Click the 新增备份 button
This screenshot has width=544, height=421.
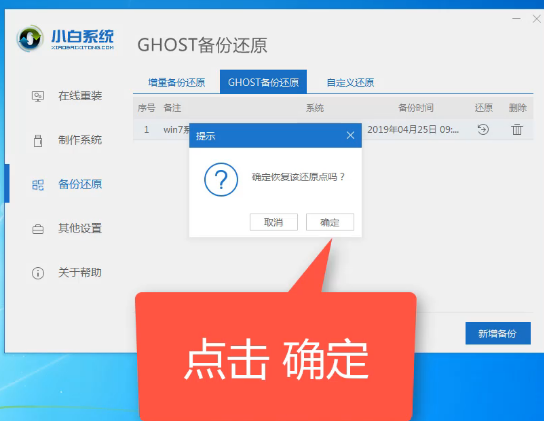point(498,333)
